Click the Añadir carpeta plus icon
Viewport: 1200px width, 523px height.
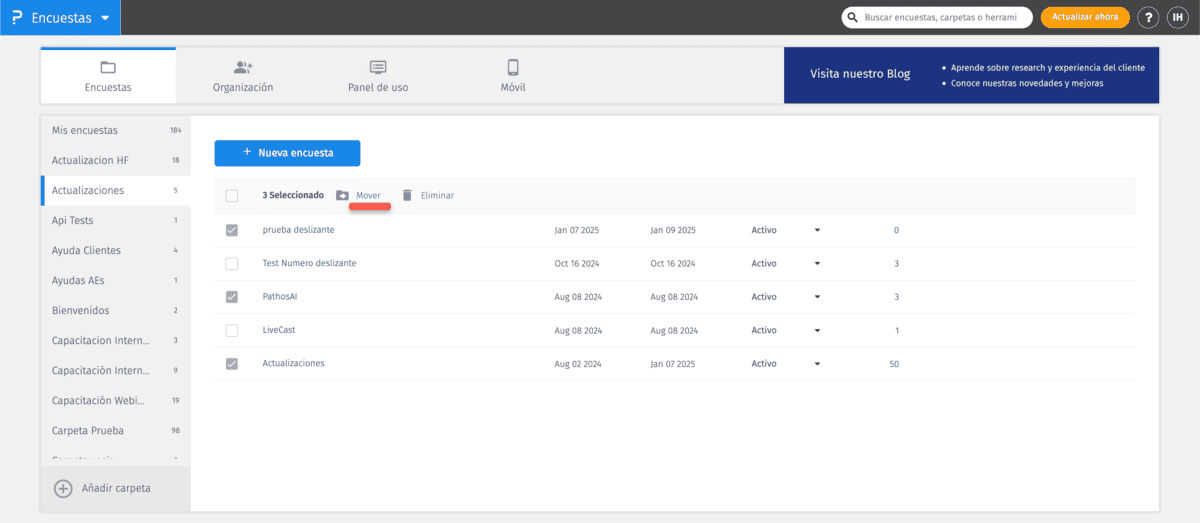(63, 488)
